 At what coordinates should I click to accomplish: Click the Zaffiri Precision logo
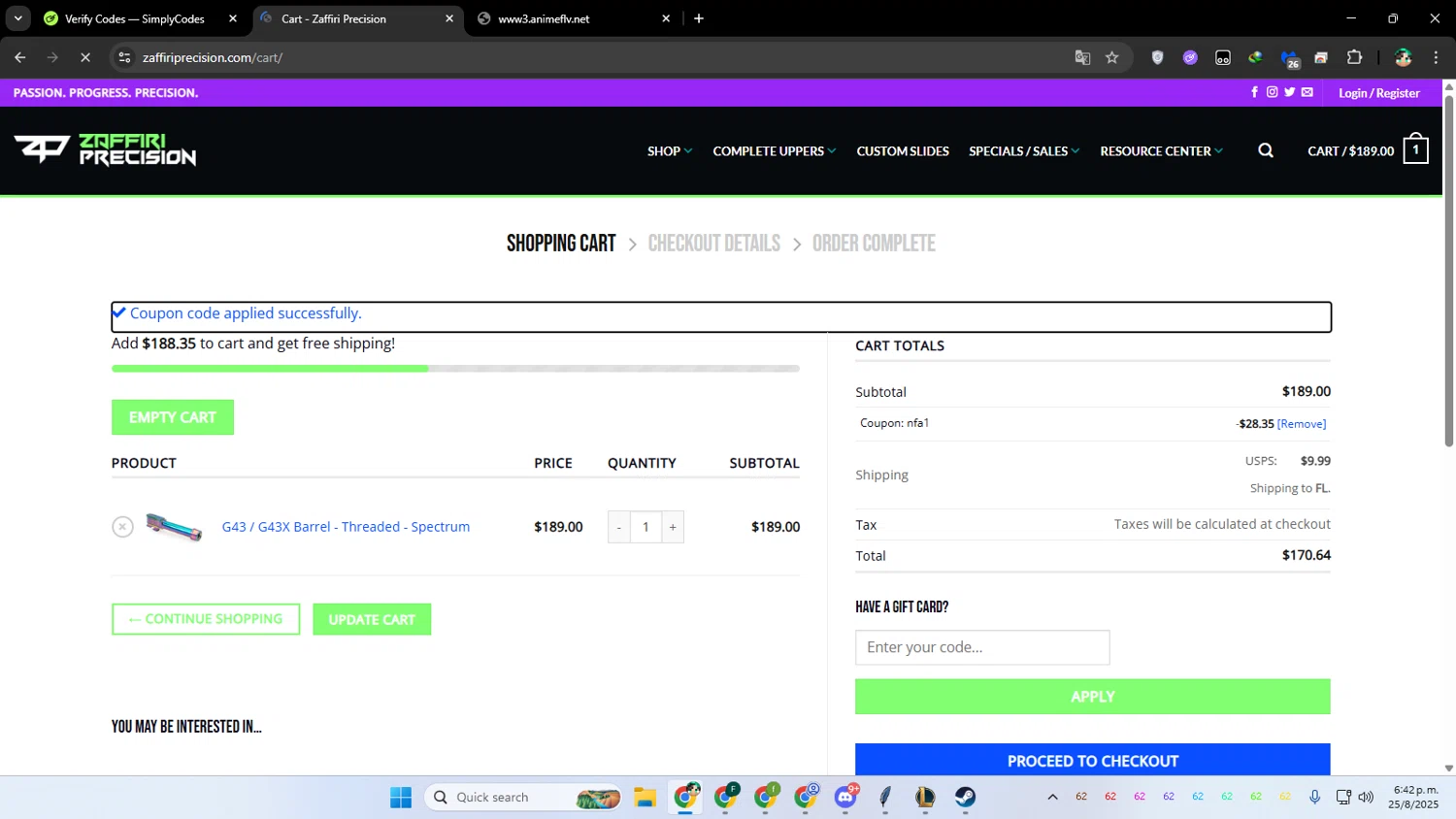105,150
